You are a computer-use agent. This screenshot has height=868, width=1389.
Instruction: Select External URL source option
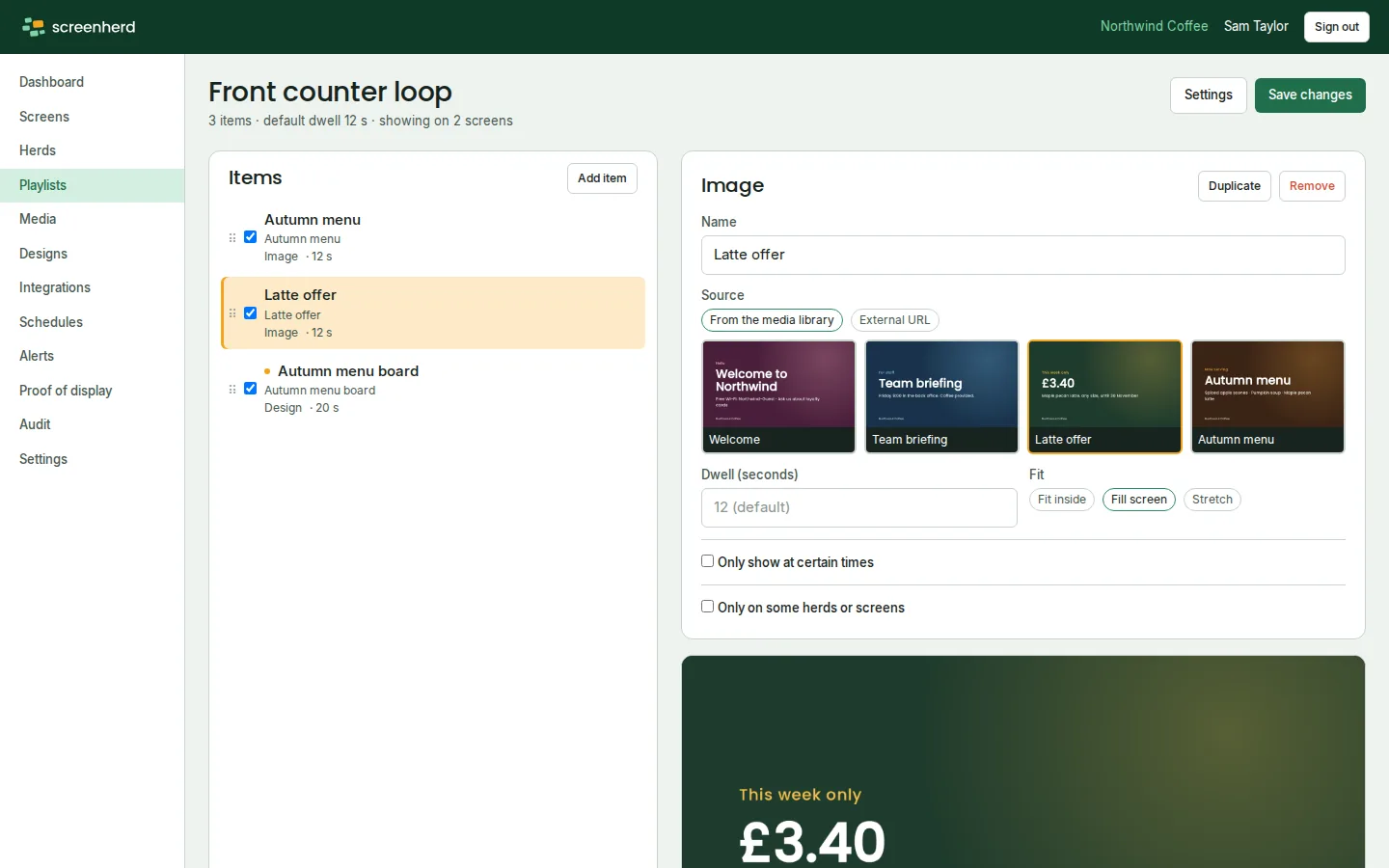pyautogui.click(x=895, y=320)
